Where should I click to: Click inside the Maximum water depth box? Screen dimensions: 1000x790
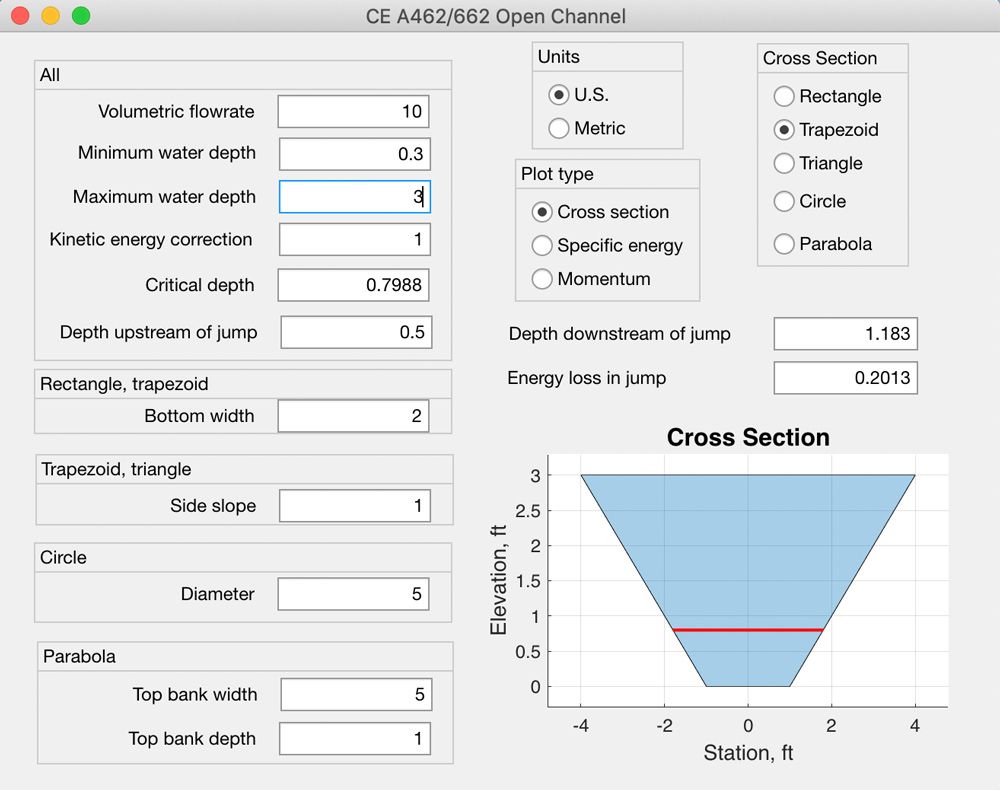[353, 197]
